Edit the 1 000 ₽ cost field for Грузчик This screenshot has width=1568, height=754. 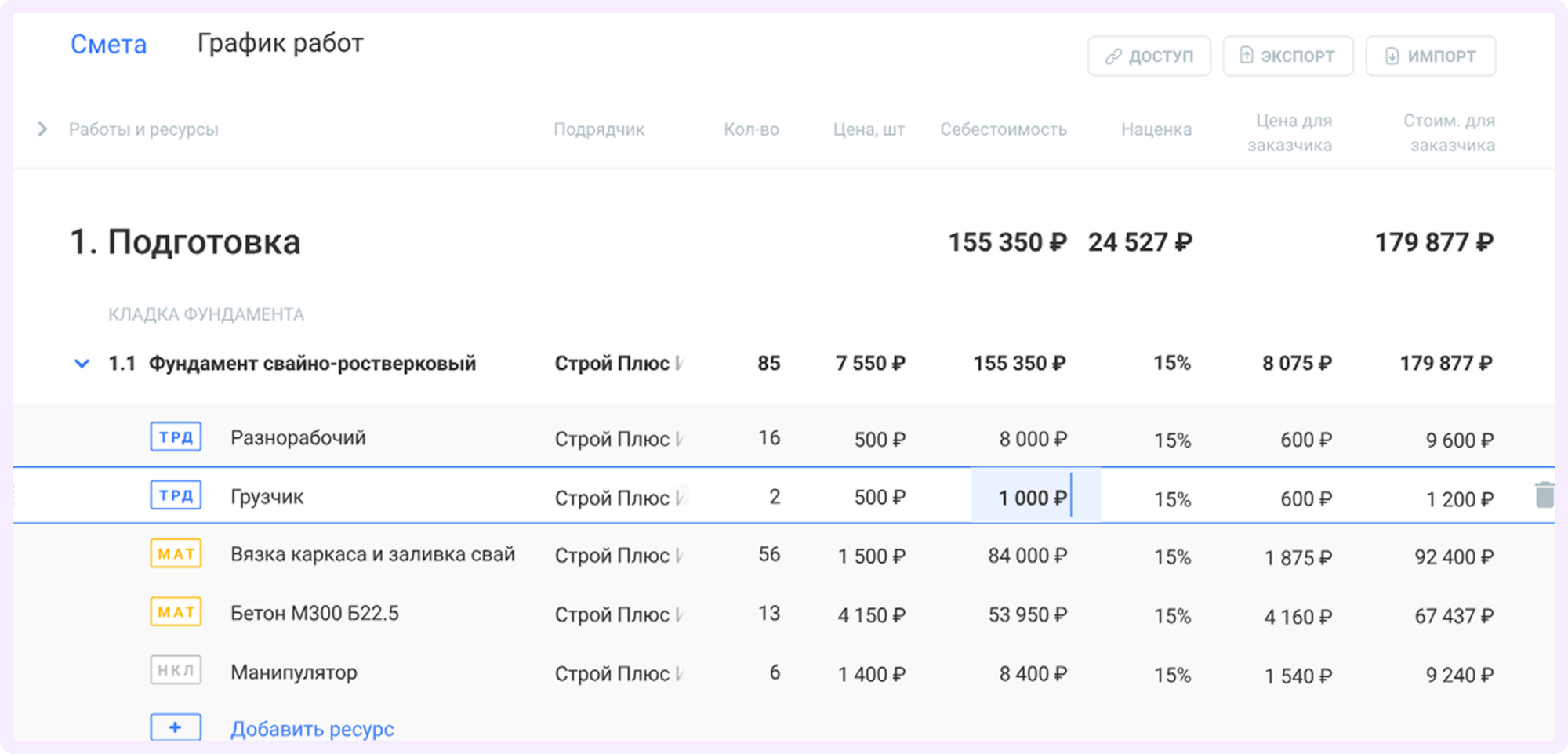(x=1036, y=496)
